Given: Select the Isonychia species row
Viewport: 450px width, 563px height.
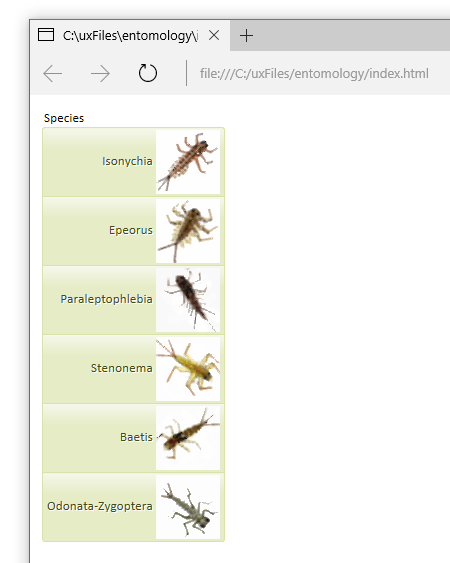Looking at the screenshot, I should coord(133,162).
